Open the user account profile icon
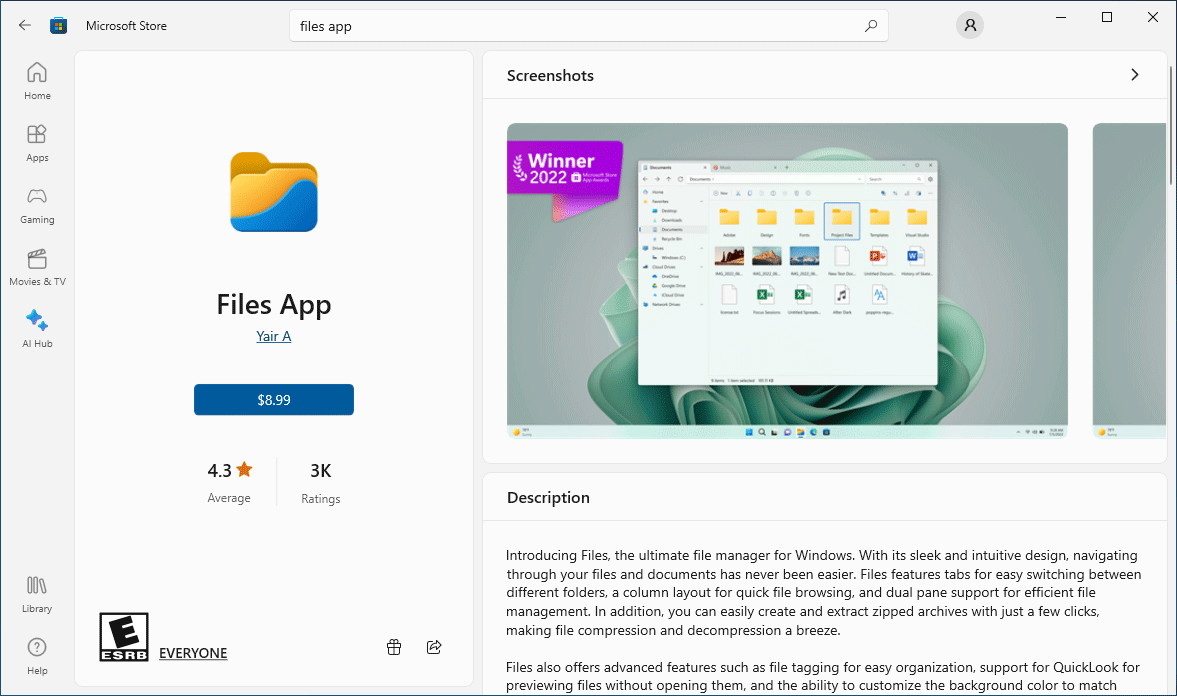The width and height of the screenshot is (1177, 696). pos(970,26)
